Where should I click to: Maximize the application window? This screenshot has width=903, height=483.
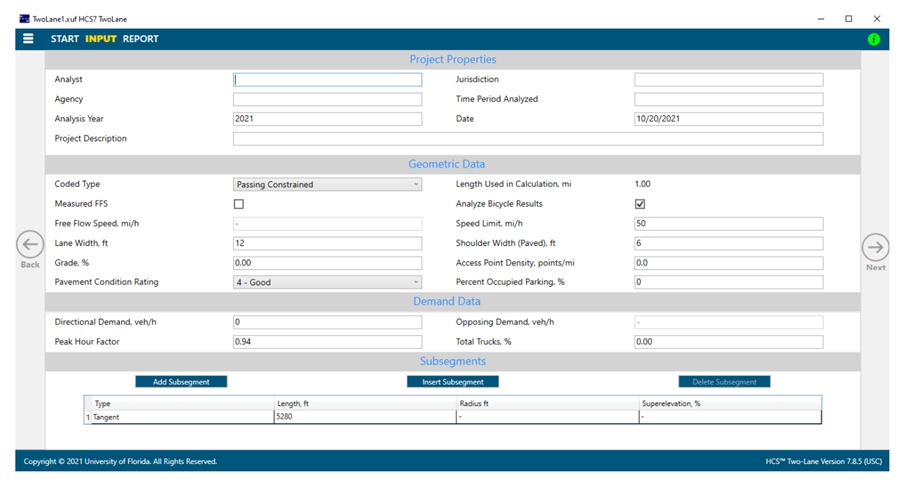tap(848, 19)
